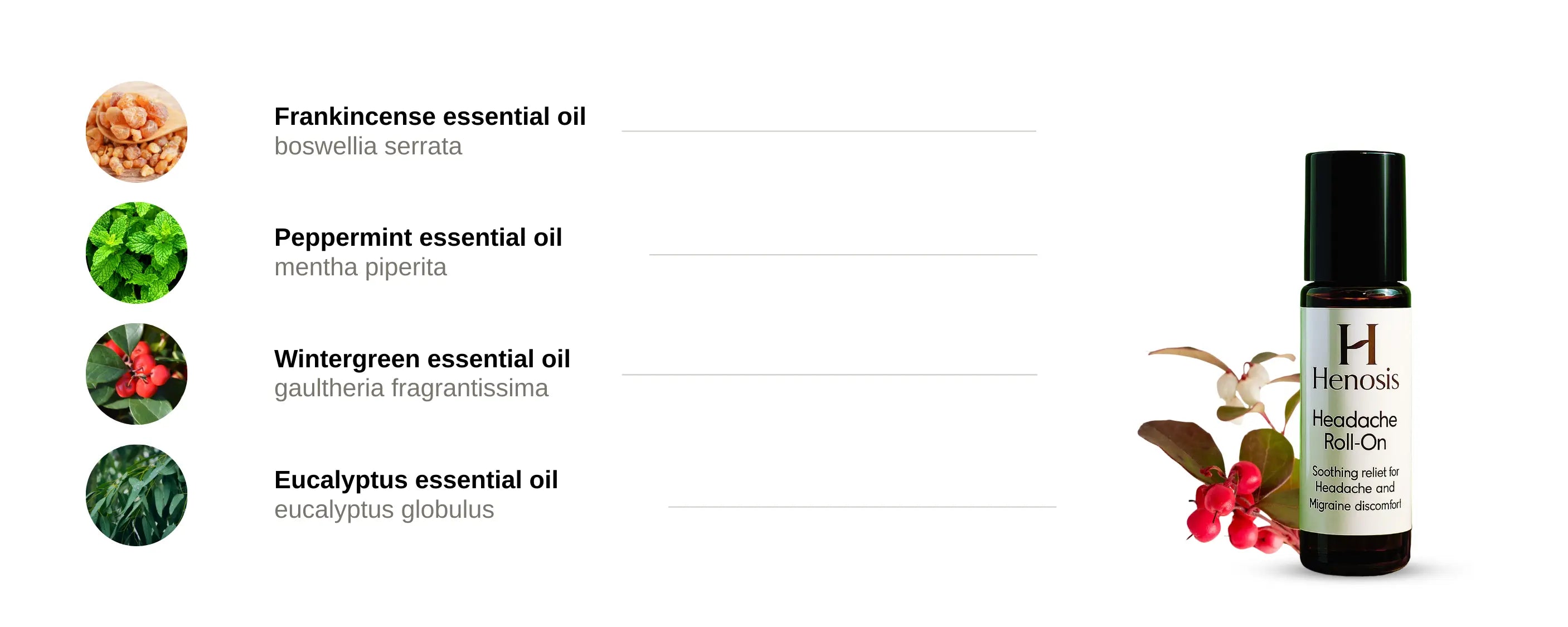
Task: Select the Wintergreen essential oil heading
Action: click(x=422, y=358)
